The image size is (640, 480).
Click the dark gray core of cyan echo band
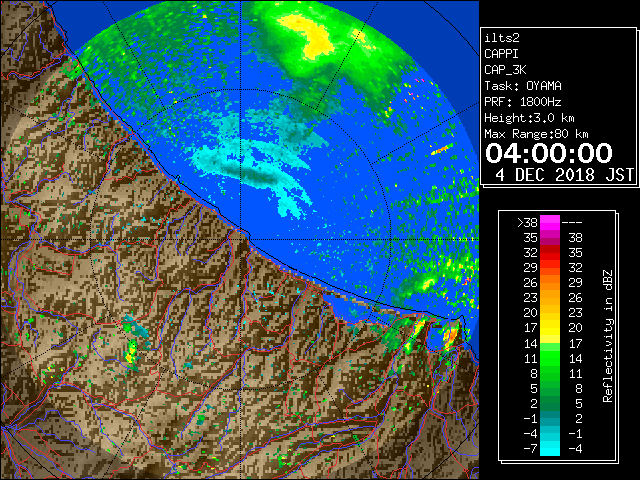(x=252, y=174)
